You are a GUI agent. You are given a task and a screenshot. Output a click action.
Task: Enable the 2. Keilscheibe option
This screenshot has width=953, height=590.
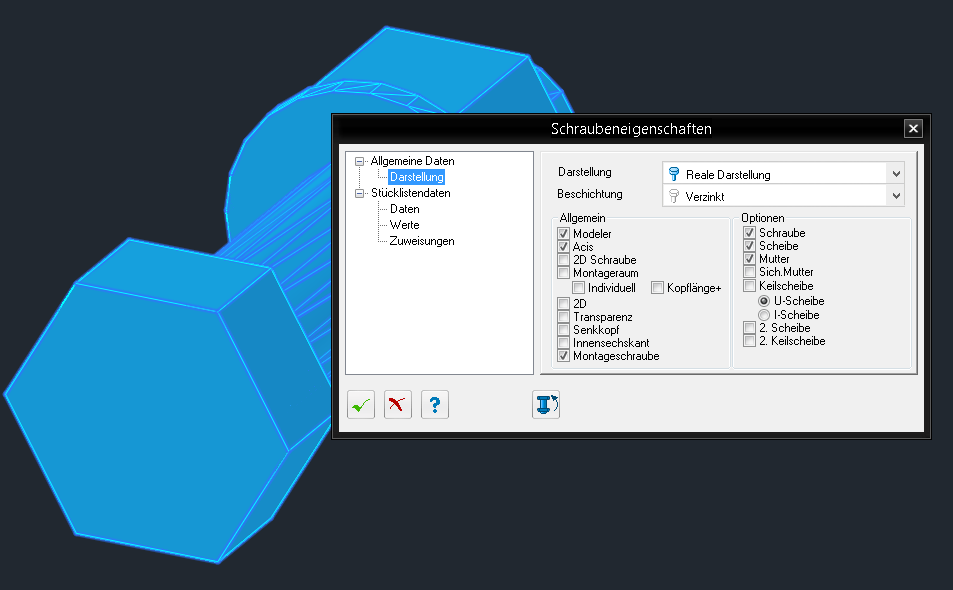(749, 341)
